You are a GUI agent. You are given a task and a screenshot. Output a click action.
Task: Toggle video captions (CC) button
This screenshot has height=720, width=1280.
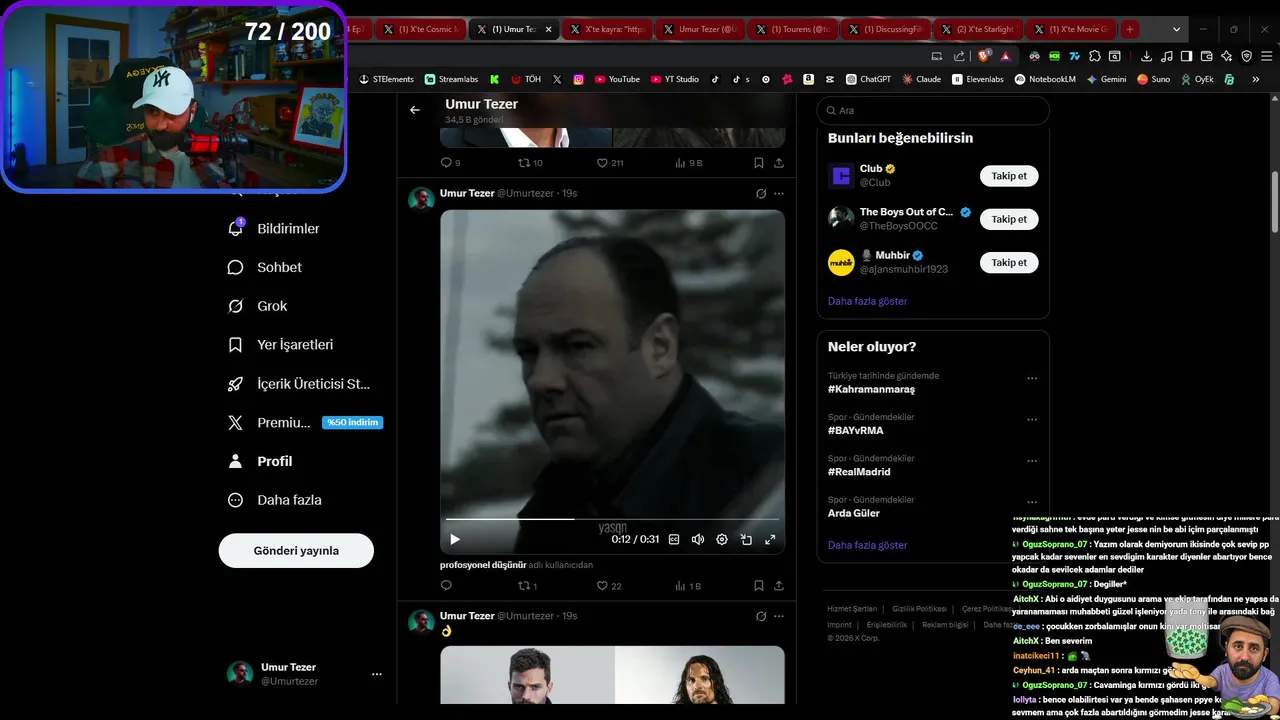(674, 539)
